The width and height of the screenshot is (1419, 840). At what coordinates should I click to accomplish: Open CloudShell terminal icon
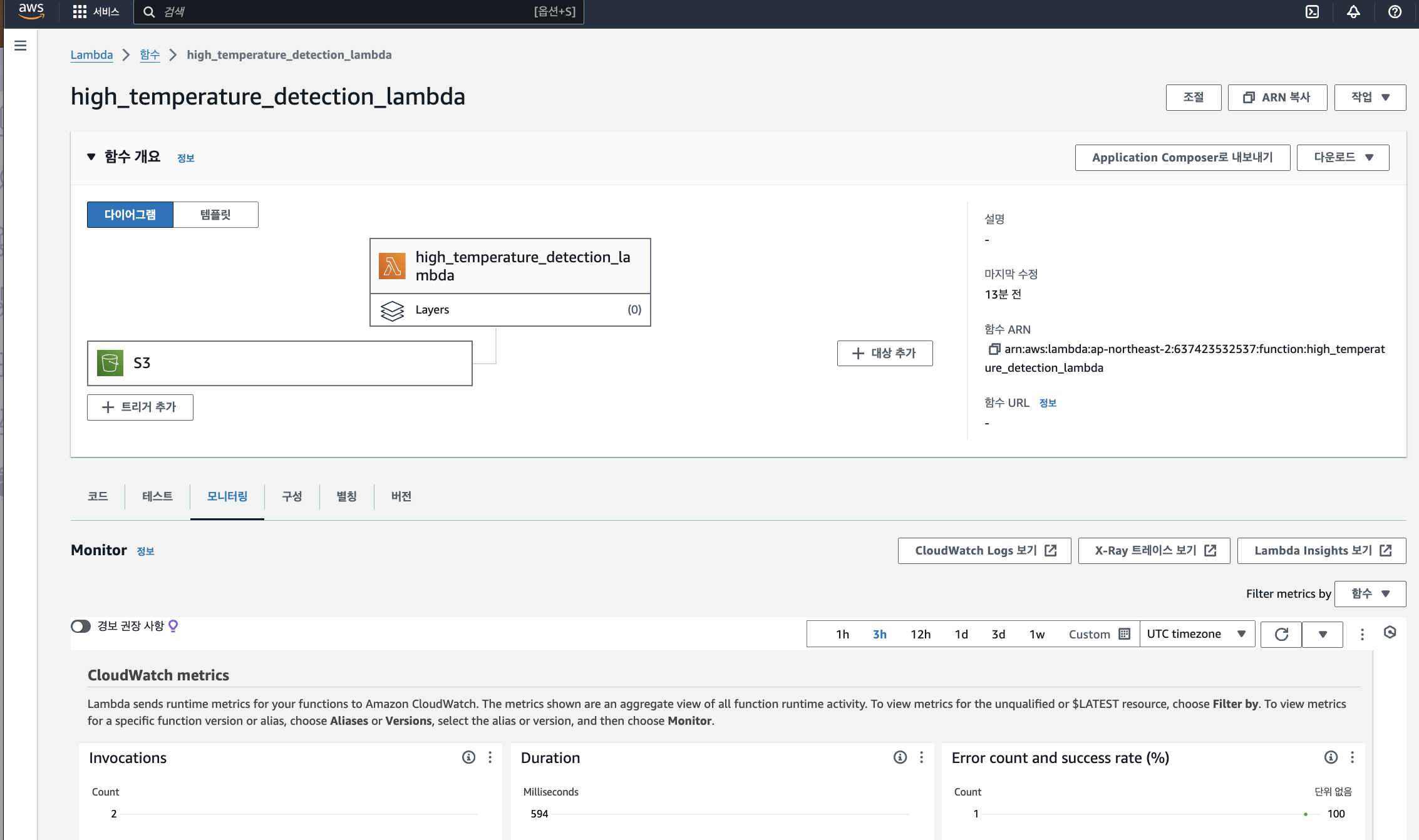[1312, 12]
